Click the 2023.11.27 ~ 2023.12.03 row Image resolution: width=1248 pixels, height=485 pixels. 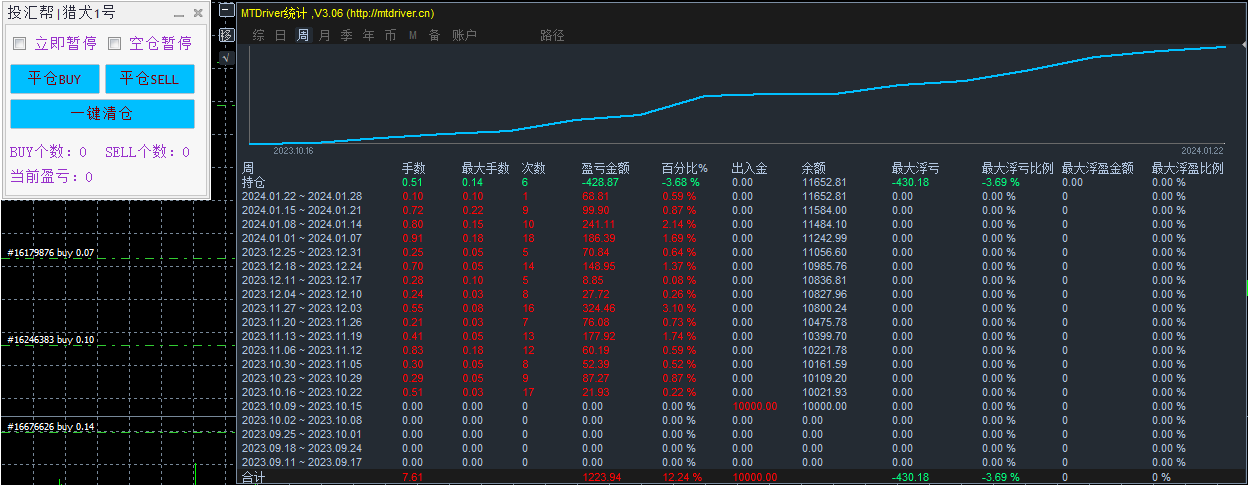(742, 308)
